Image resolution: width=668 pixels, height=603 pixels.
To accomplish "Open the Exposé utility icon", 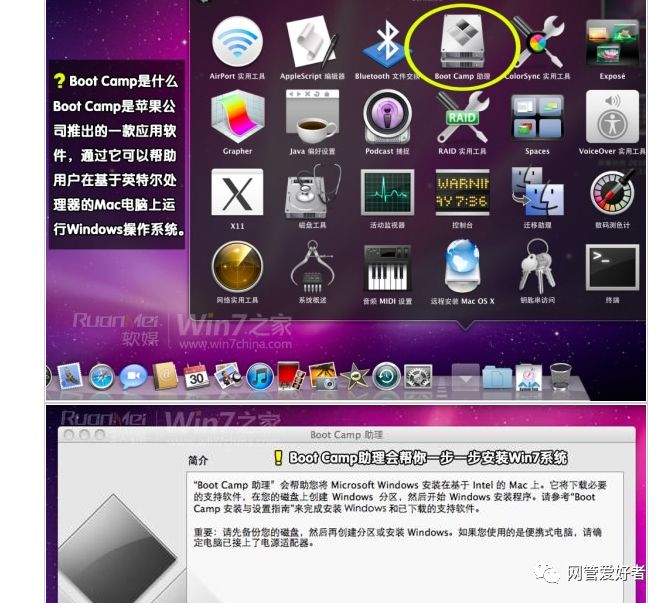I will point(612,44).
